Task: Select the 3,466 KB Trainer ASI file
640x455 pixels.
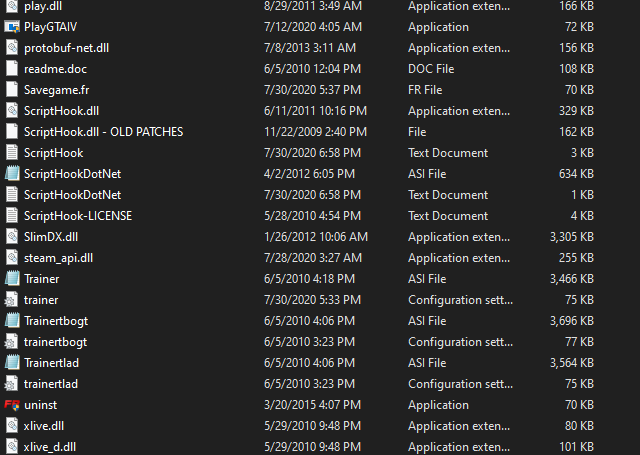Action: pyautogui.click(x=41, y=279)
